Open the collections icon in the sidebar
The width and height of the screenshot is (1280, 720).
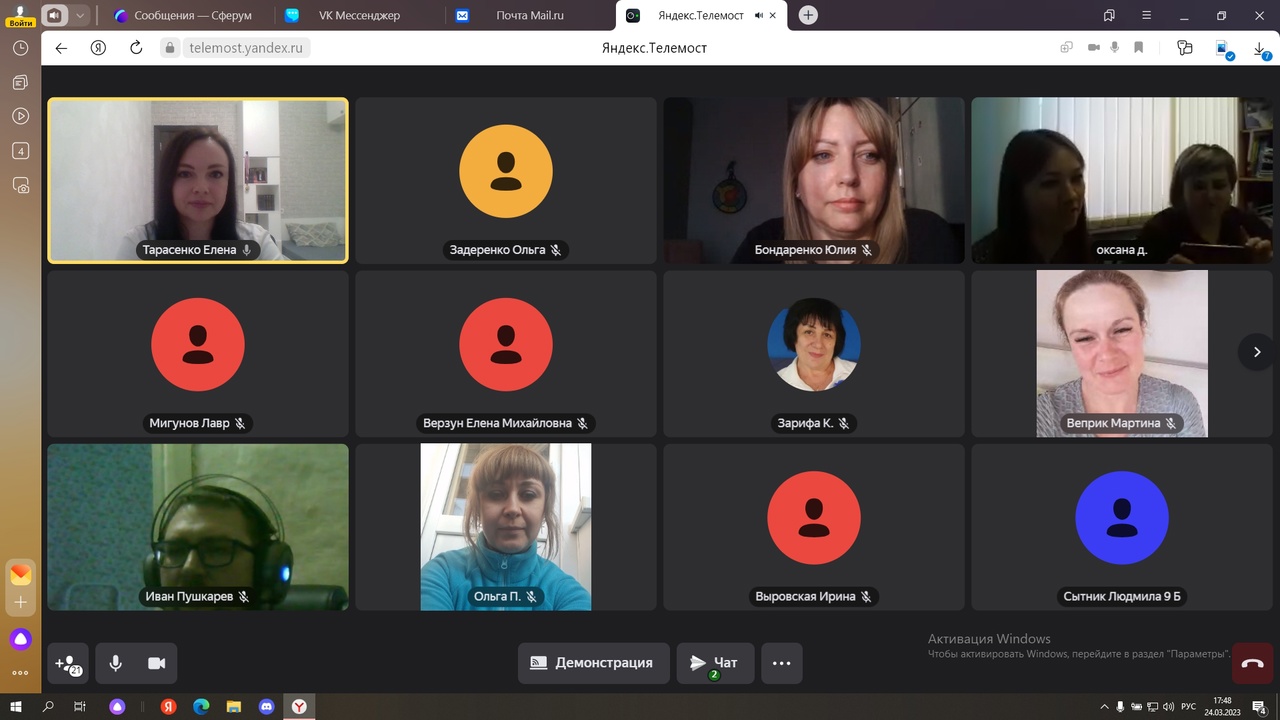coord(20,82)
